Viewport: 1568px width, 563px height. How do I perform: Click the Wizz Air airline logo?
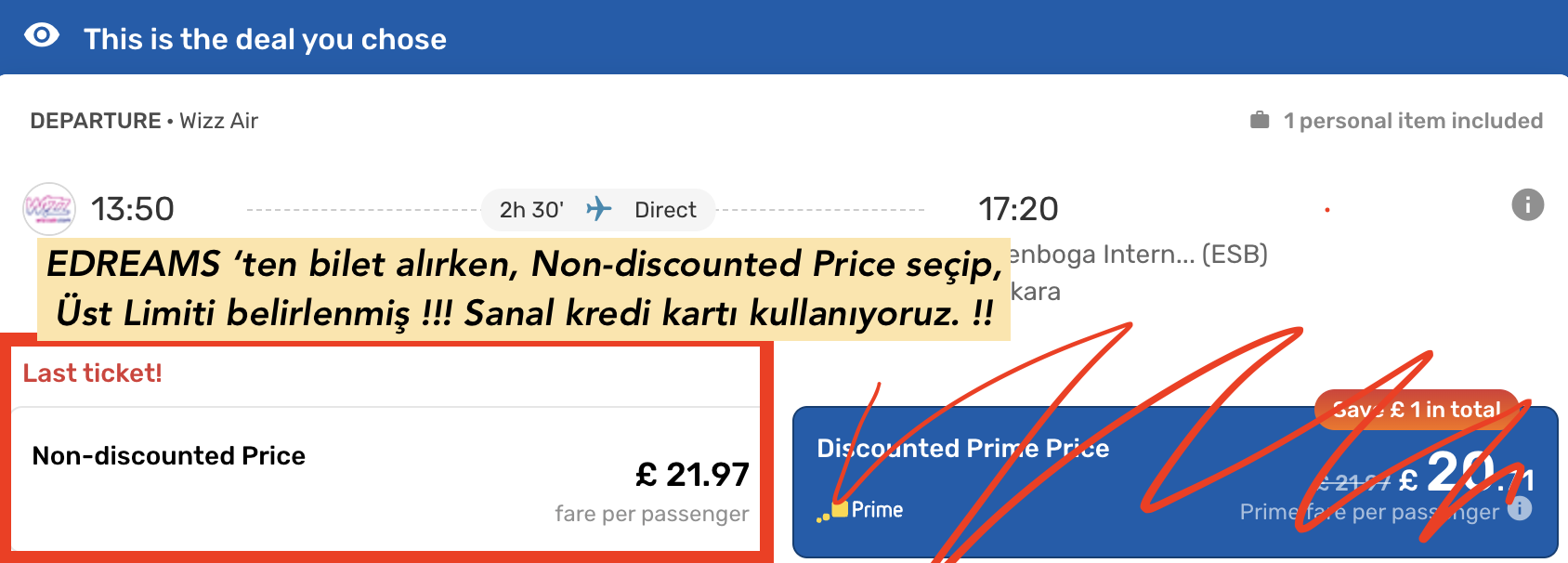coord(48,209)
